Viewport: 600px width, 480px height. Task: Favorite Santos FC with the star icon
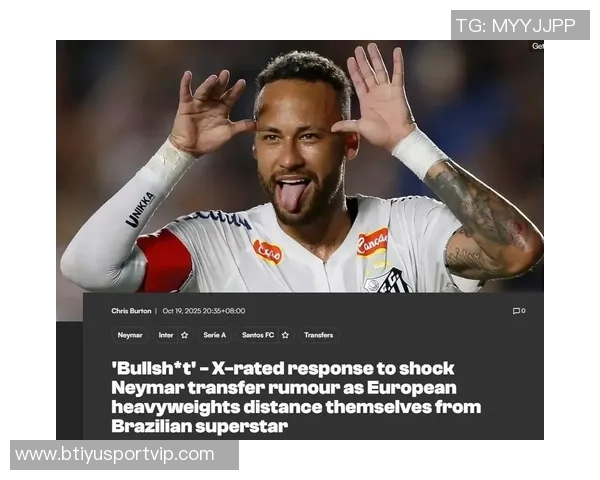(x=285, y=335)
